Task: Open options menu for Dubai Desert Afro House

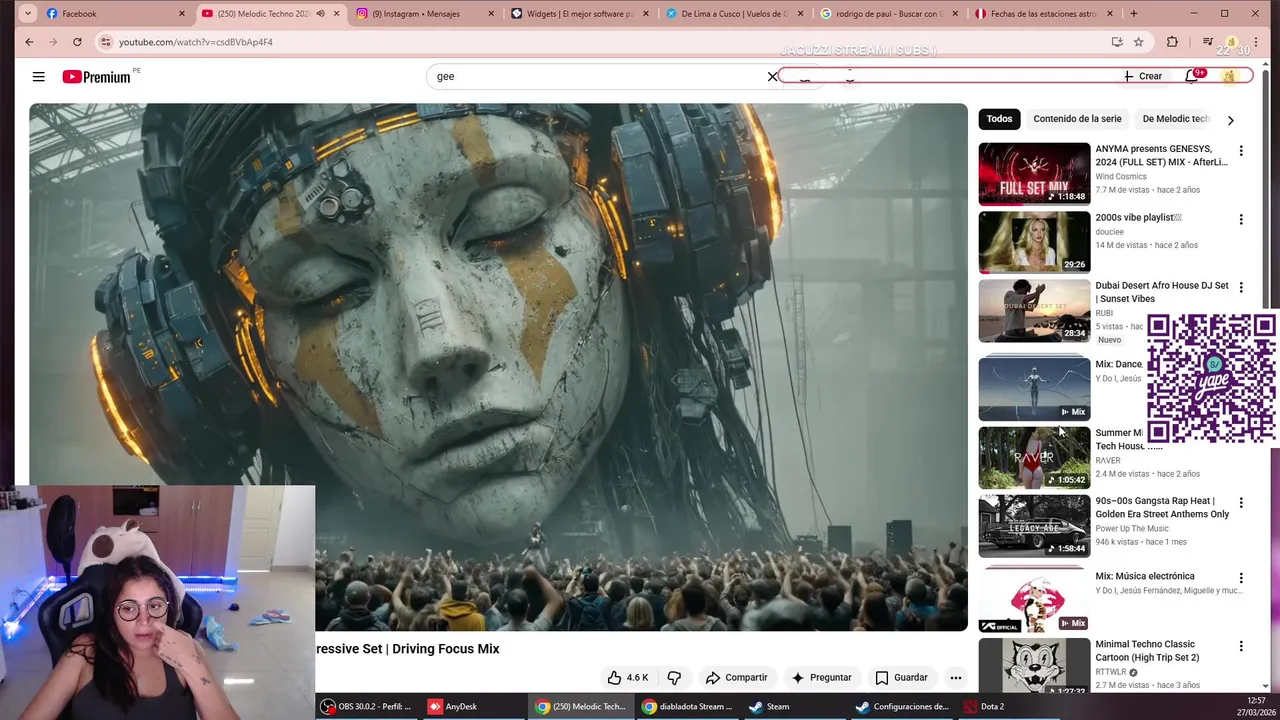Action: tap(1241, 287)
